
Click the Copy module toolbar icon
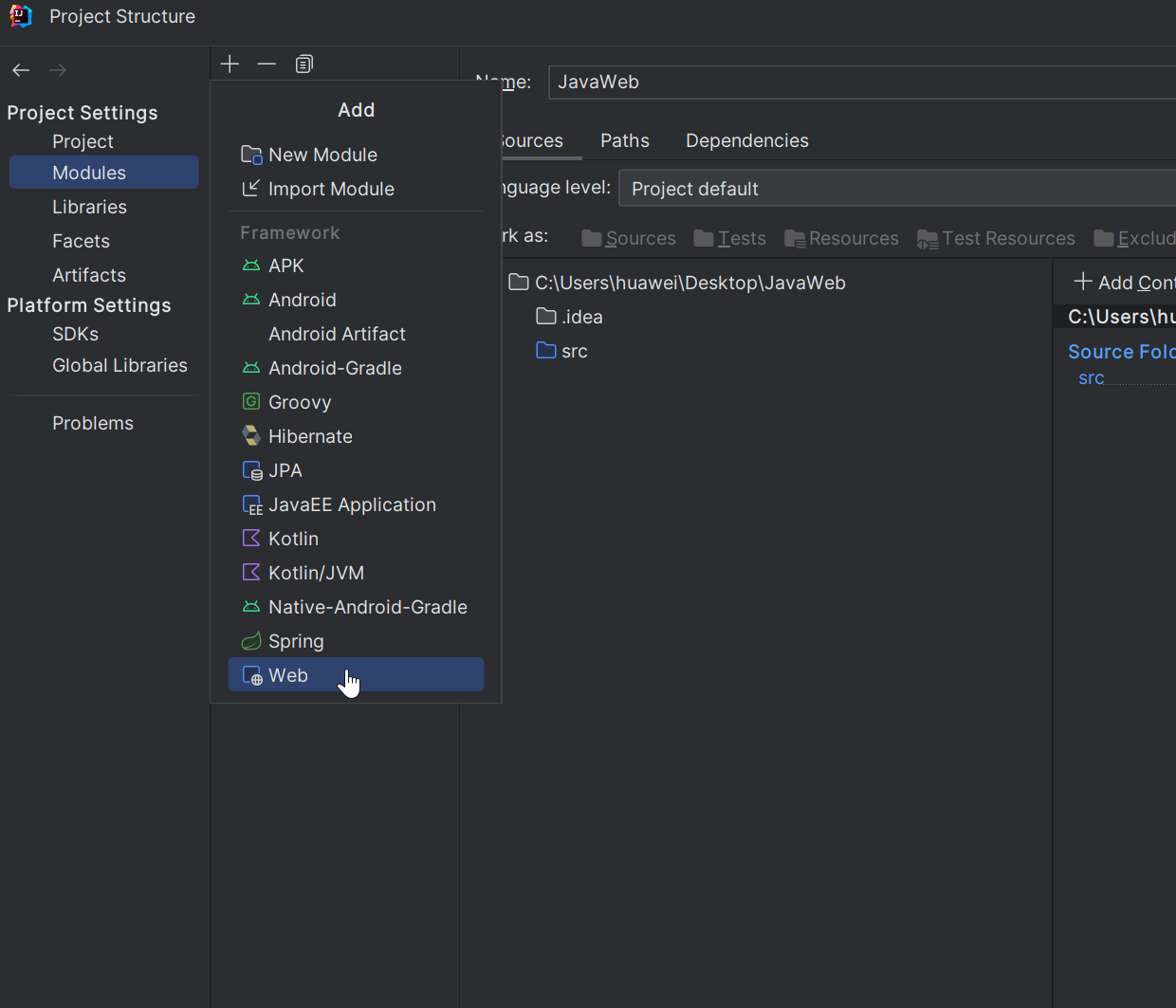click(303, 64)
